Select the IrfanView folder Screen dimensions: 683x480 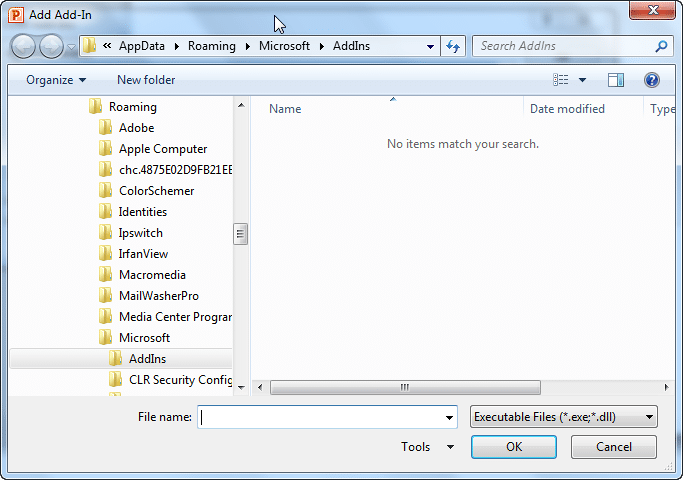pyautogui.click(x=143, y=254)
